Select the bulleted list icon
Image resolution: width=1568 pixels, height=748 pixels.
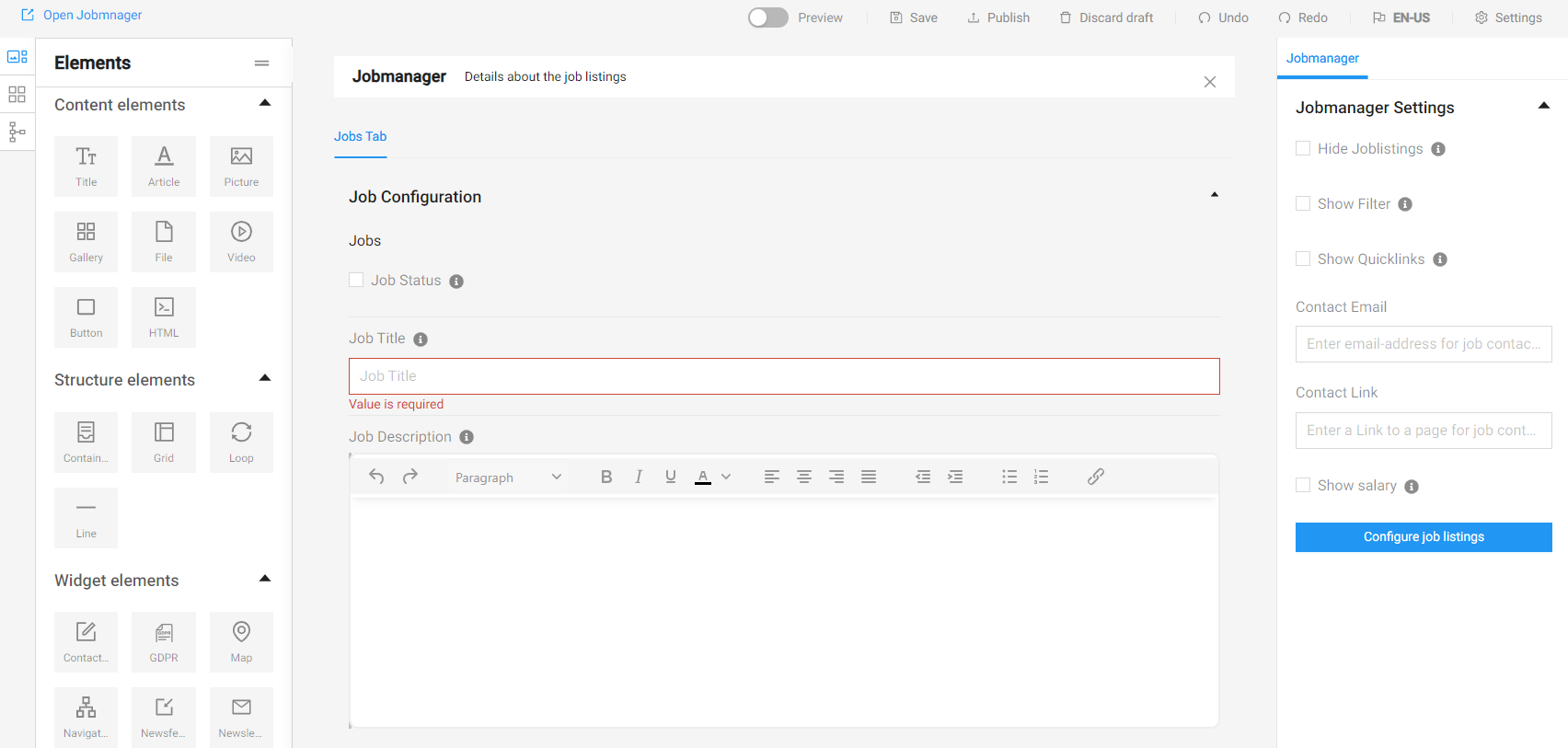tap(1009, 477)
